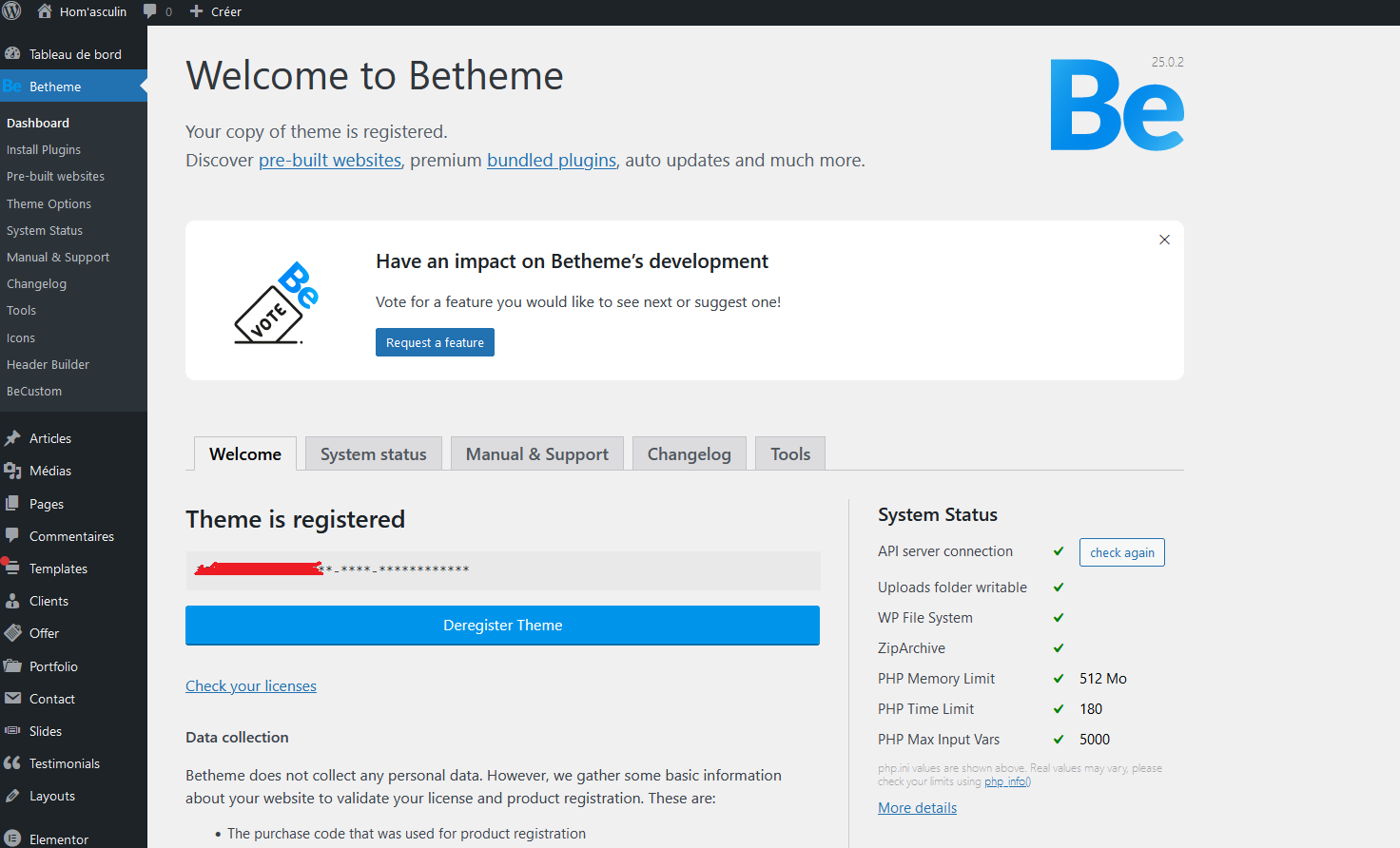Image resolution: width=1400 pixels, height=848 pixels.
Task: Click the API server connection green checkmark
Action: click(1059, 551)
